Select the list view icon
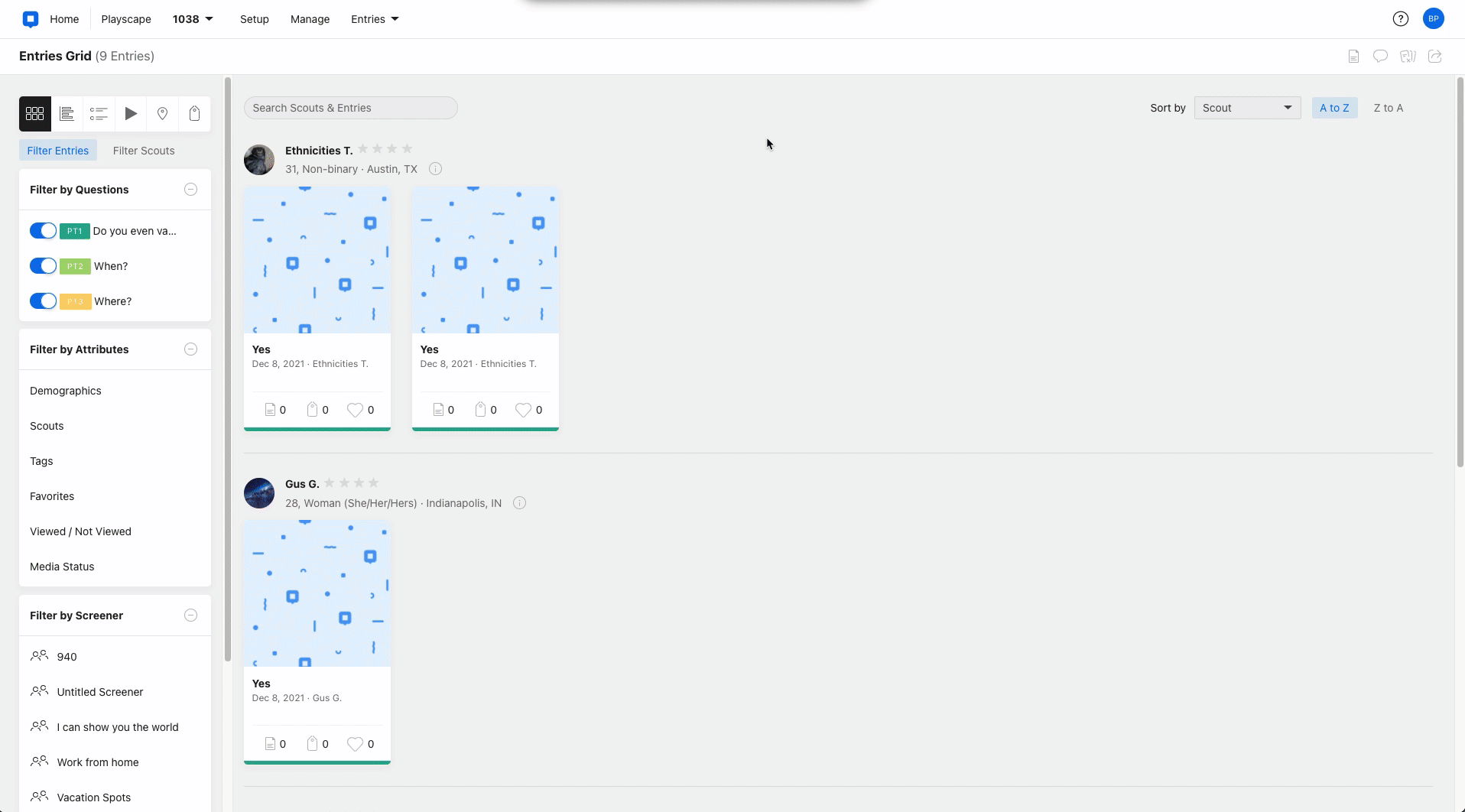 [x=99, y=113]
